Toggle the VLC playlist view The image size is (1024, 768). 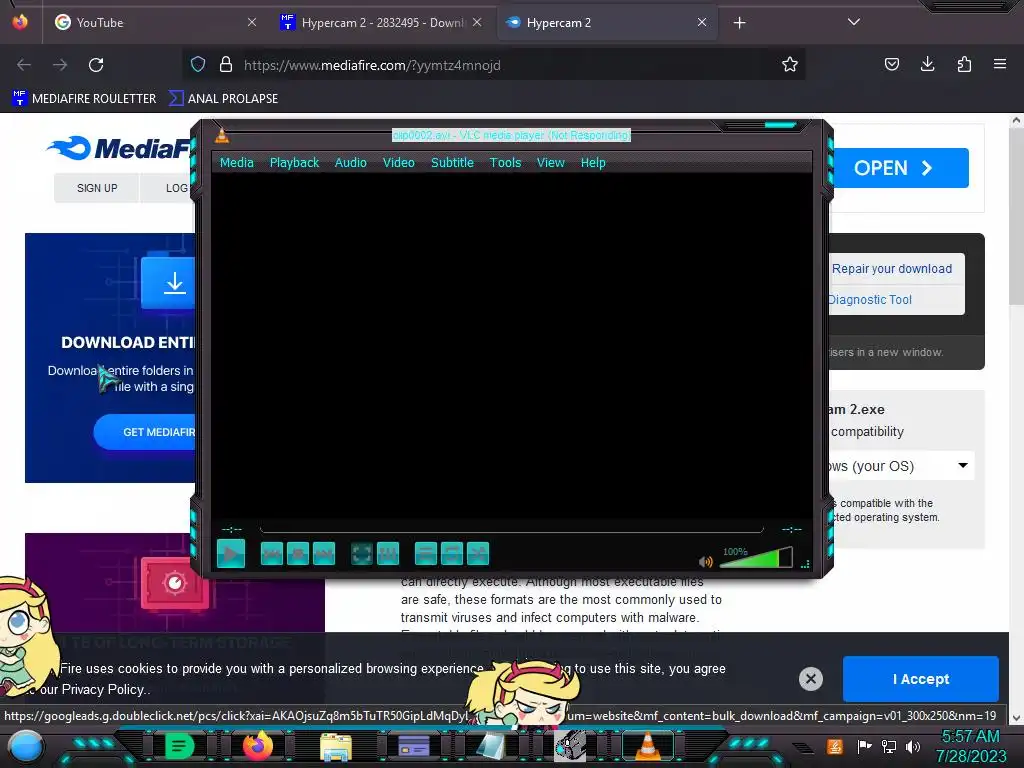pos(426,554)
